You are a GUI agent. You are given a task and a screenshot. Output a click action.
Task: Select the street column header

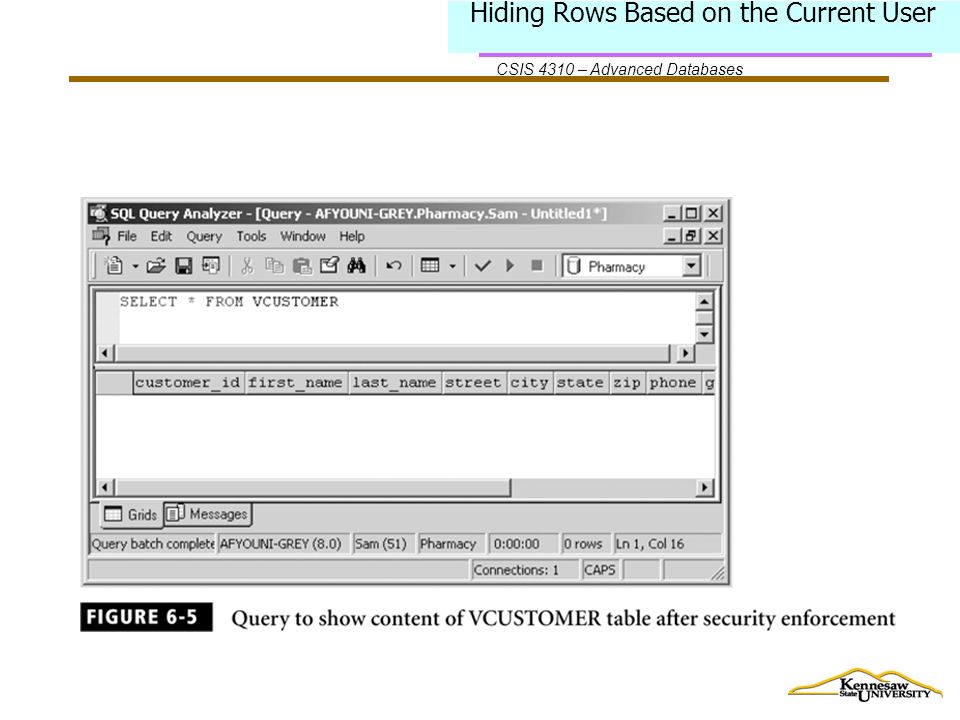coord(473,383)
